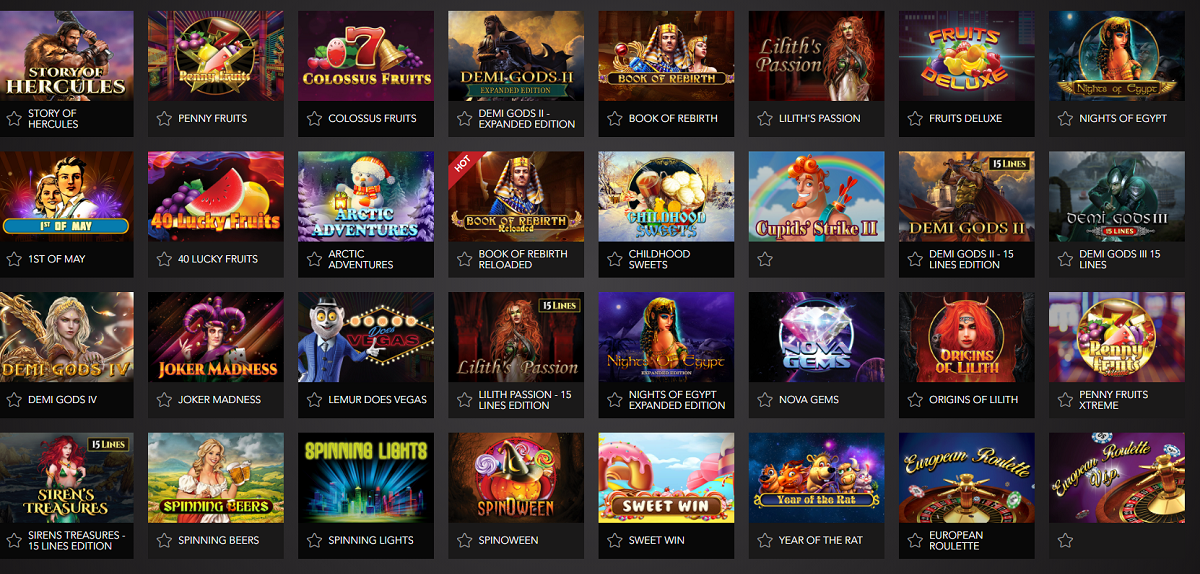This screenshot has width=1200, height=574.
Task: Open the Sweet Win game thumbnail
Action: pyautogui.click(x=666, y=478)
